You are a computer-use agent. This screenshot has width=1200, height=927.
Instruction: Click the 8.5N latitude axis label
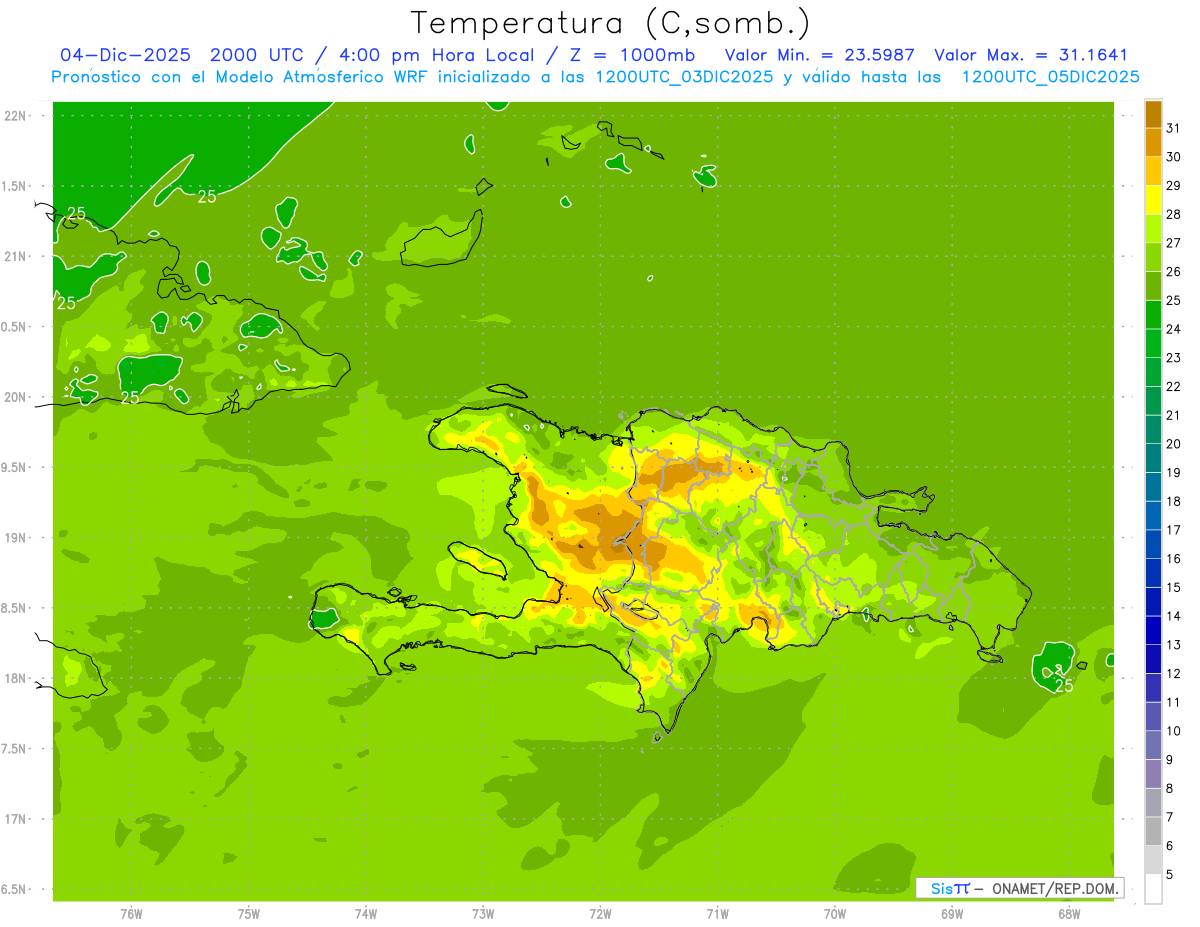click(15, 608)
